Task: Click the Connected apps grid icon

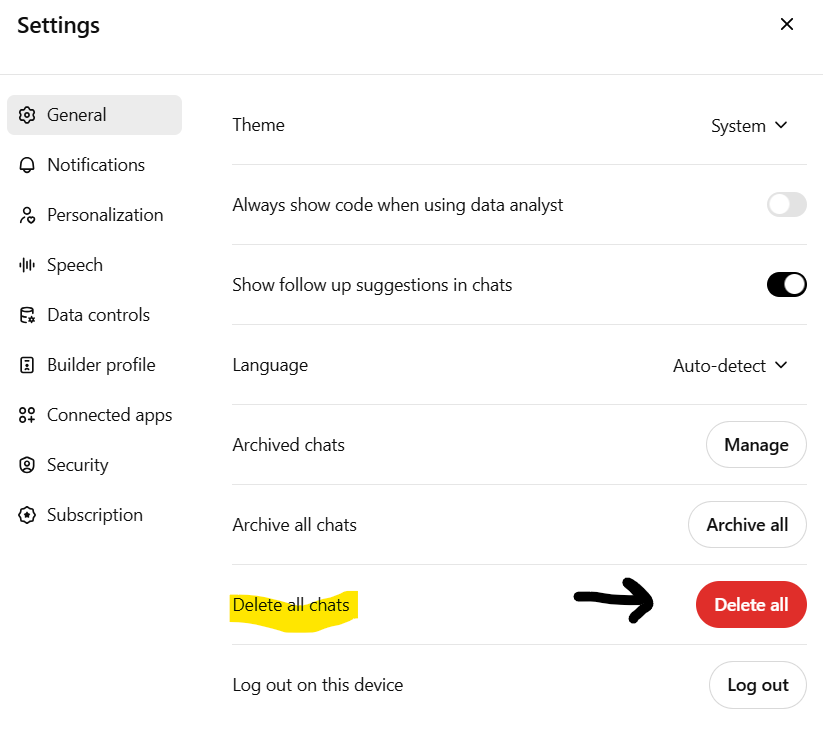Action: pyautogui.click(x=27, y=415)
